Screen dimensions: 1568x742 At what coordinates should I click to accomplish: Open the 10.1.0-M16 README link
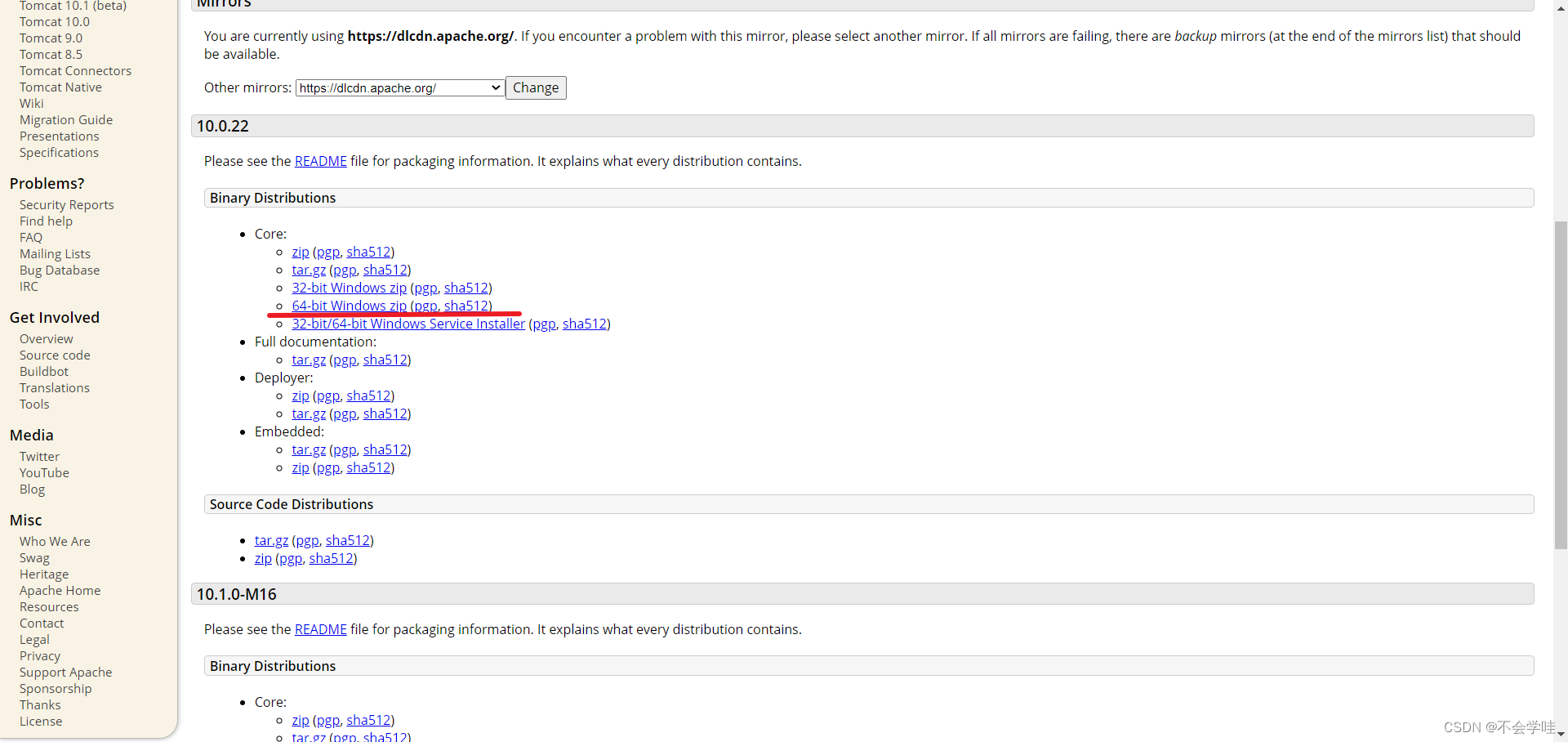pos(320,629)
